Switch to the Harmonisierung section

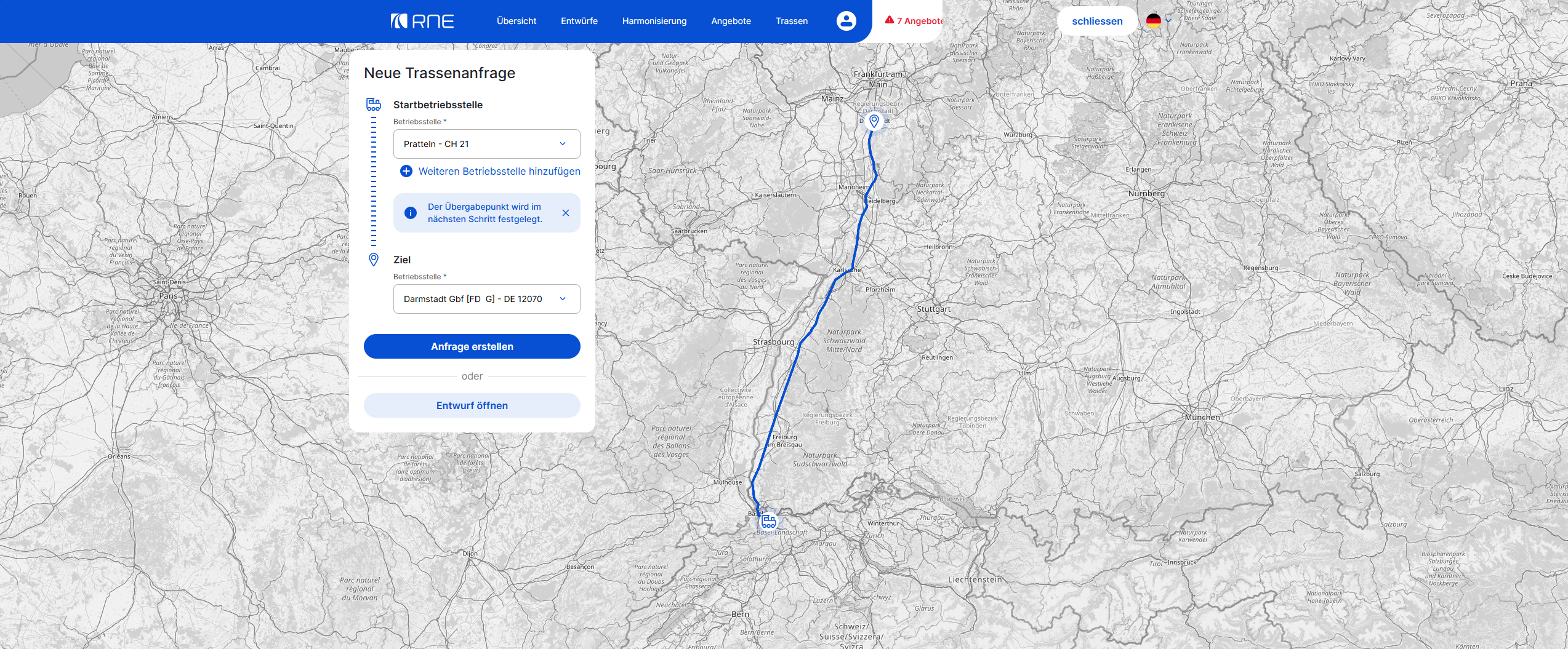654,21
